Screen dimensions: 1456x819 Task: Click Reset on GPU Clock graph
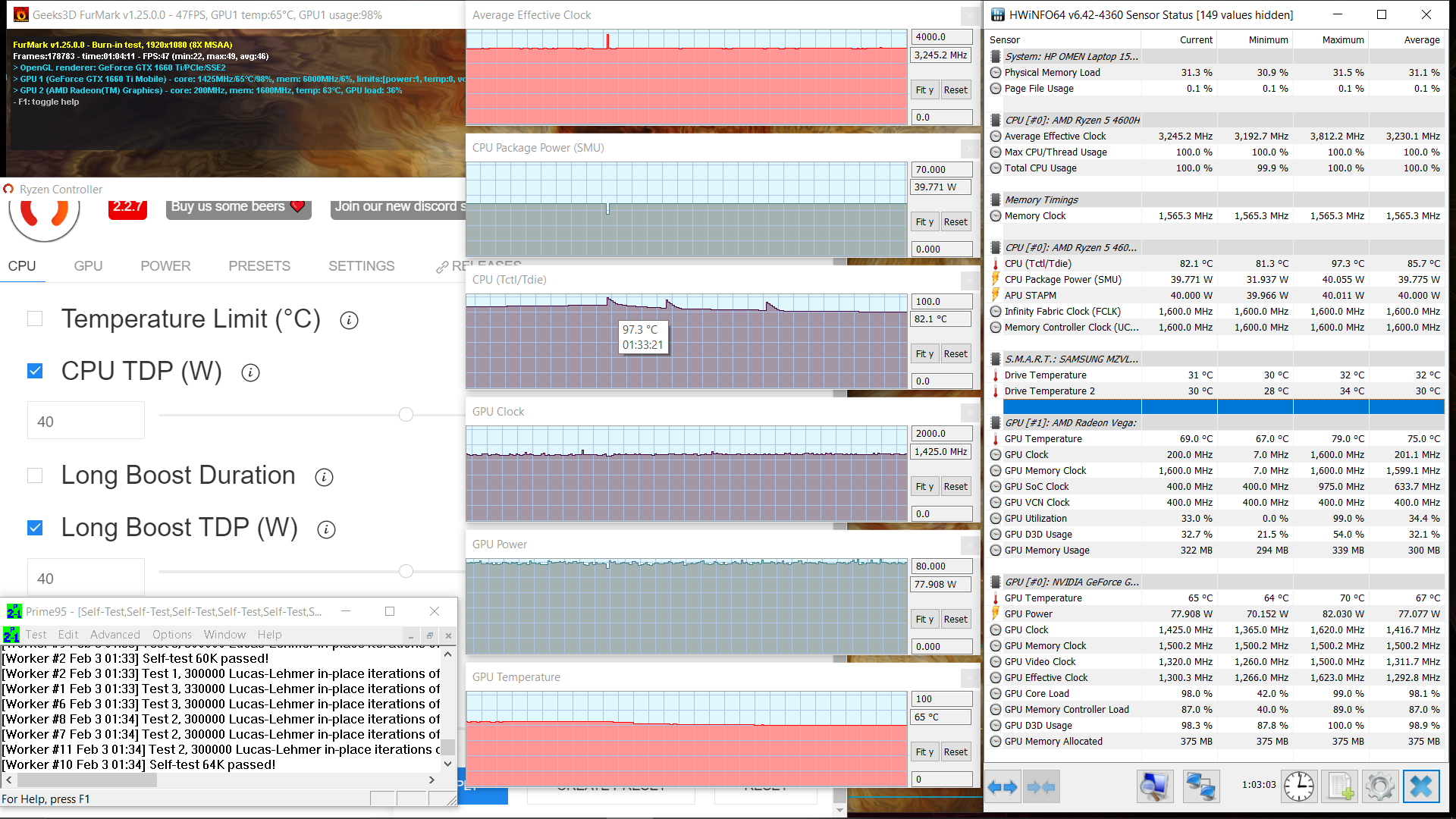coord(955,486)
